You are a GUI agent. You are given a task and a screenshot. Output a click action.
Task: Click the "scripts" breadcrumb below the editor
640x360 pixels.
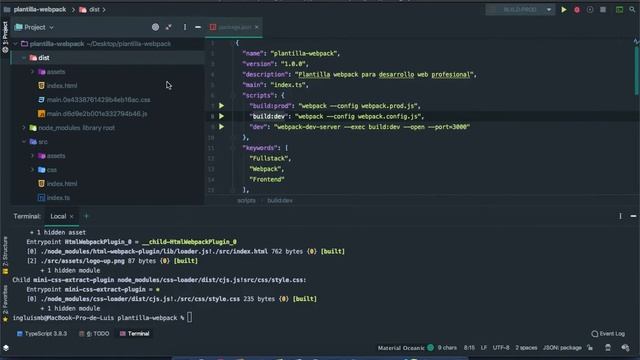(x=247, y=201)
